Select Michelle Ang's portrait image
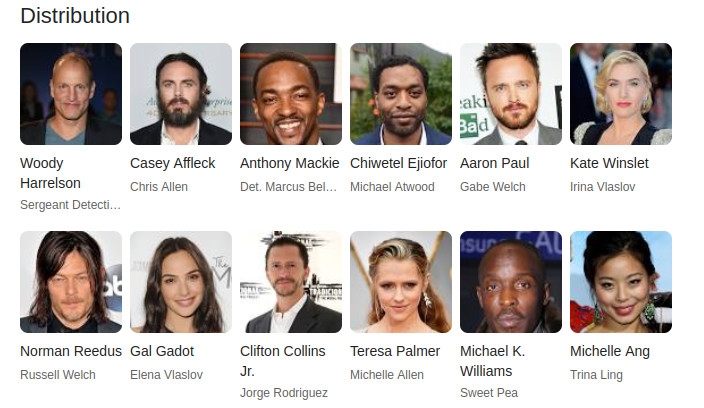The height and width of the screenshot is (408, 704). tap(621, 282)
